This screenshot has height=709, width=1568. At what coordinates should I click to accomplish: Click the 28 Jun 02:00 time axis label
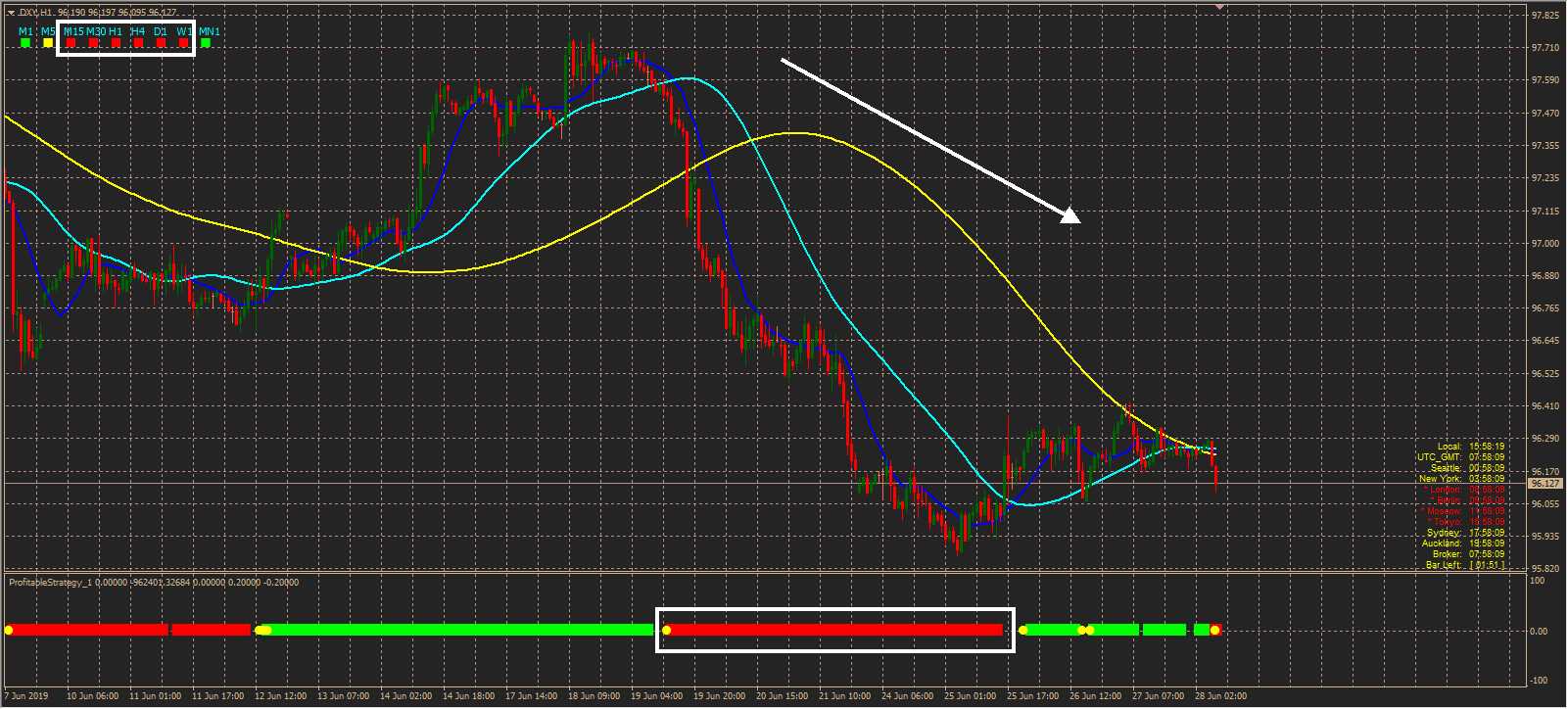[x=1222, y=696]
